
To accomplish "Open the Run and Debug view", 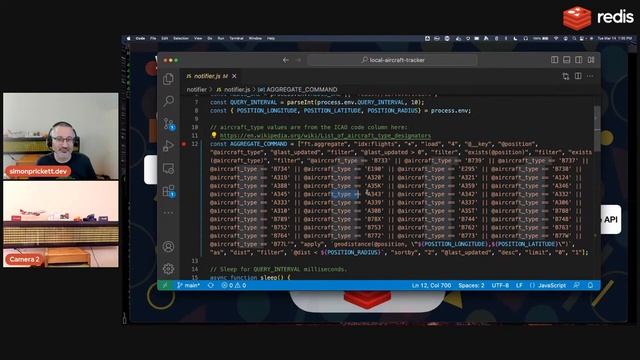I will (168, 146).
